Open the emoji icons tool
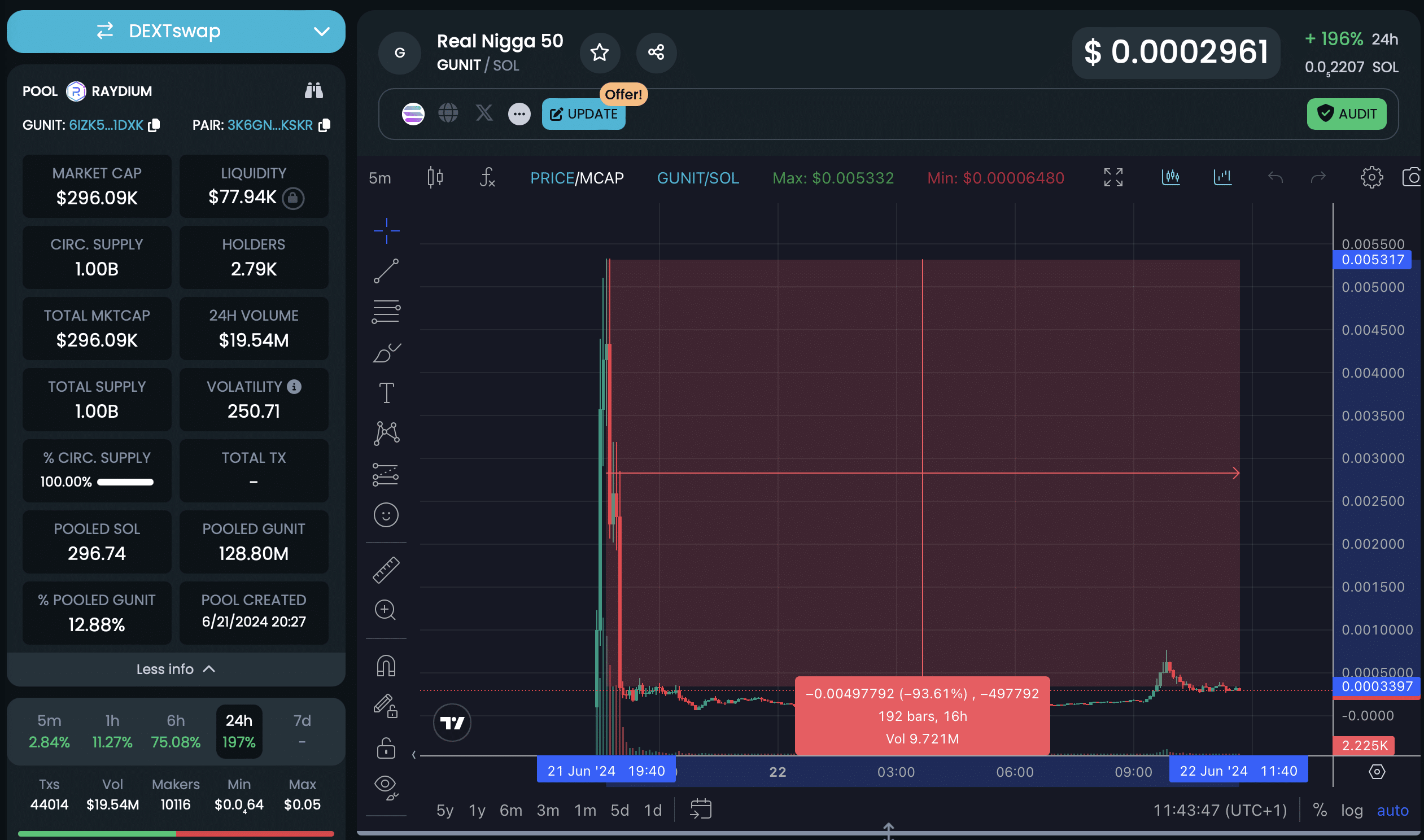The height and width of the screenshot is (840, 1424). [x=387, y=515]
